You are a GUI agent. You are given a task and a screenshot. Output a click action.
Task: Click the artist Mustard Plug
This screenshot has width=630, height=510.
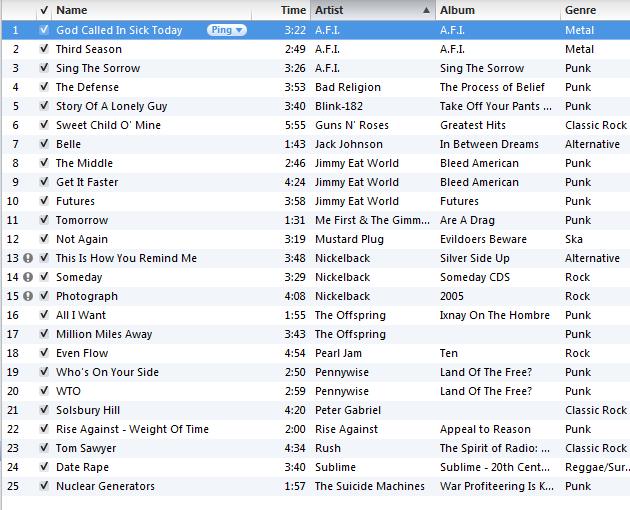pyautogui.click(x=350, y=239)
